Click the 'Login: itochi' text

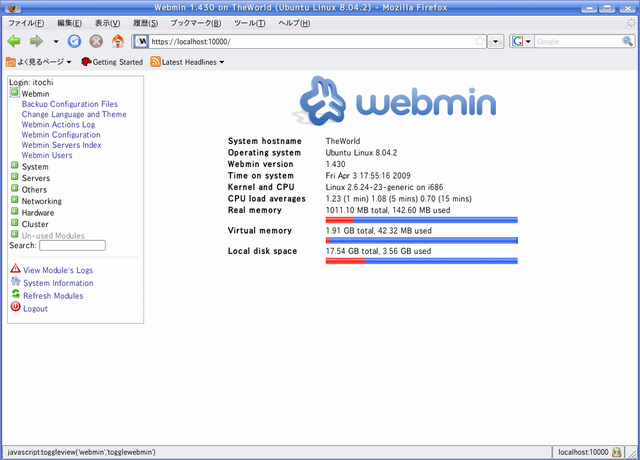pyautogui.click(x=31, y=82)
